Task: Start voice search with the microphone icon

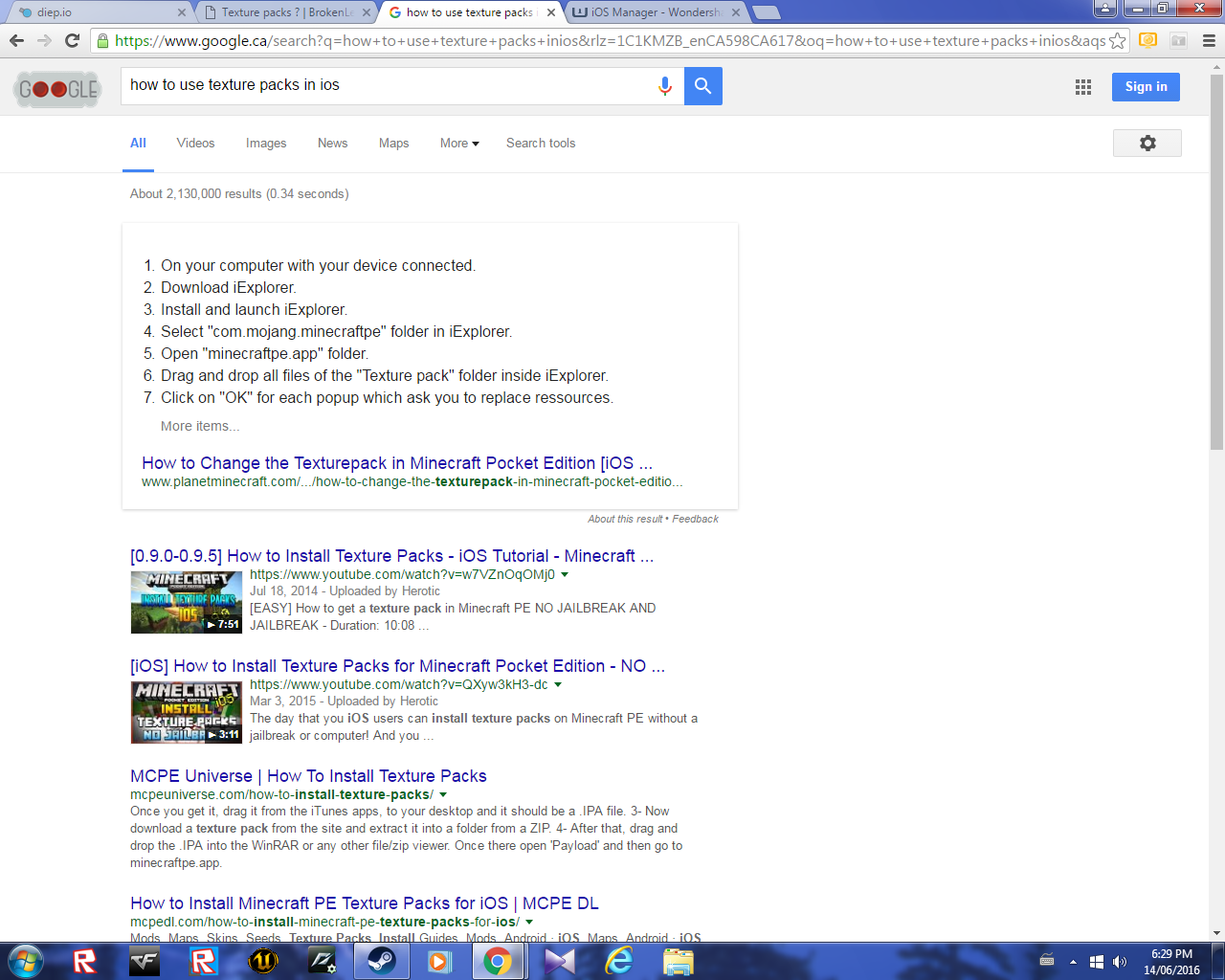Action: click(x=665, y=86)
